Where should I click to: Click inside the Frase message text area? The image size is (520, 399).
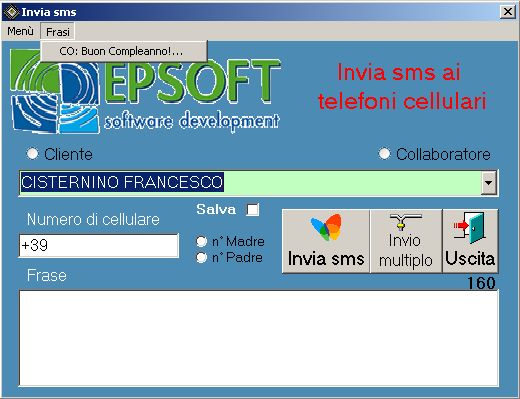[x=259, y=338]
